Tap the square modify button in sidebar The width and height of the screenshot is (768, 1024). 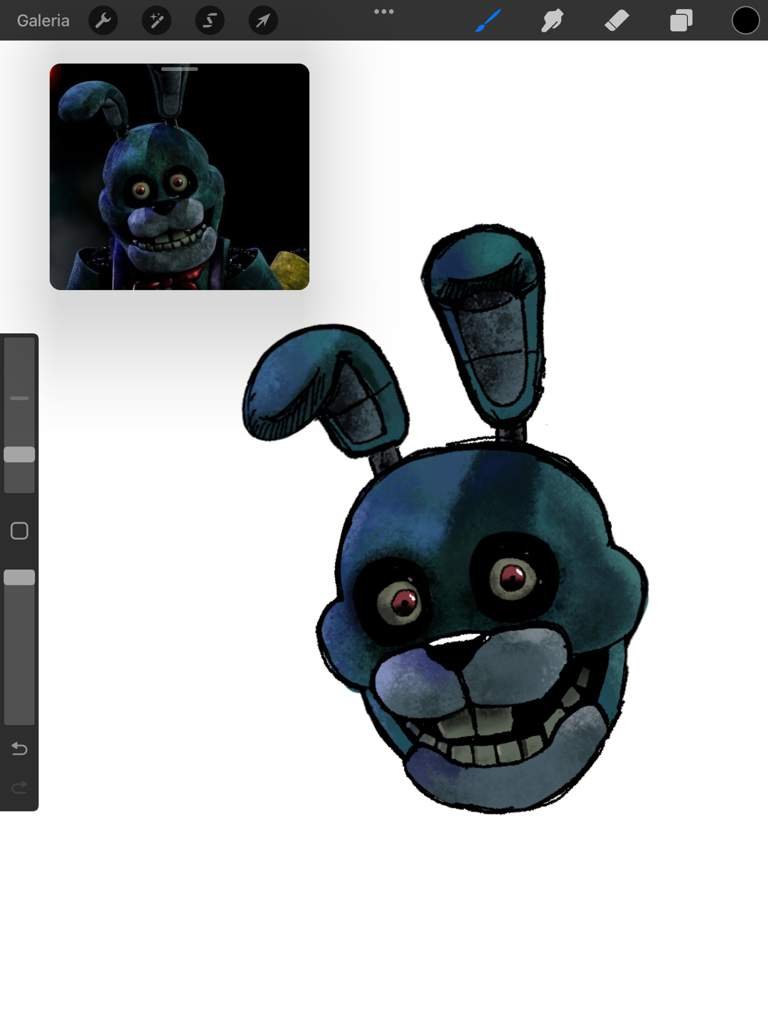(x=20, y=530)
